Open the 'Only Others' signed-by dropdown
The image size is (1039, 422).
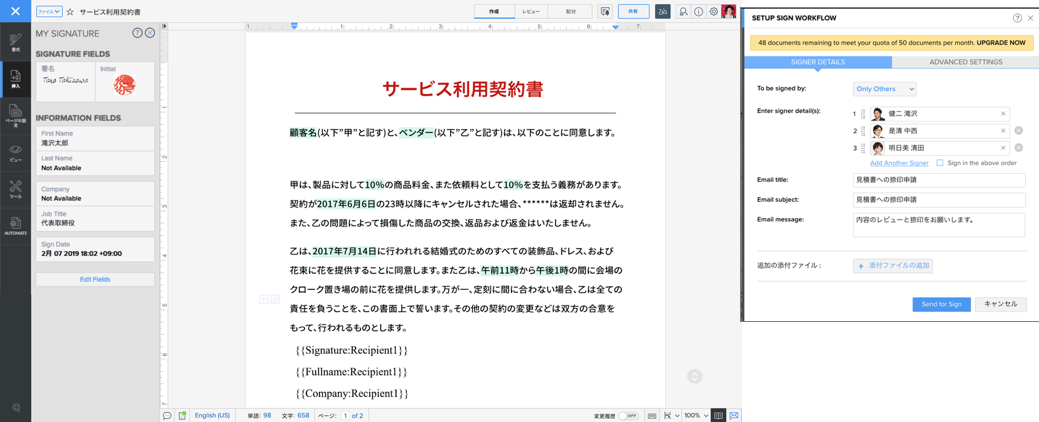884,89
